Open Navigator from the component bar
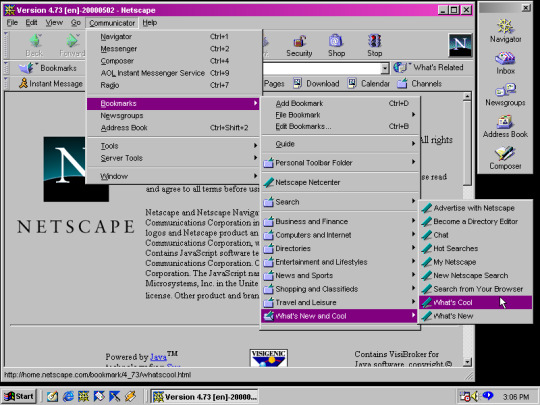 click(505, 31)
